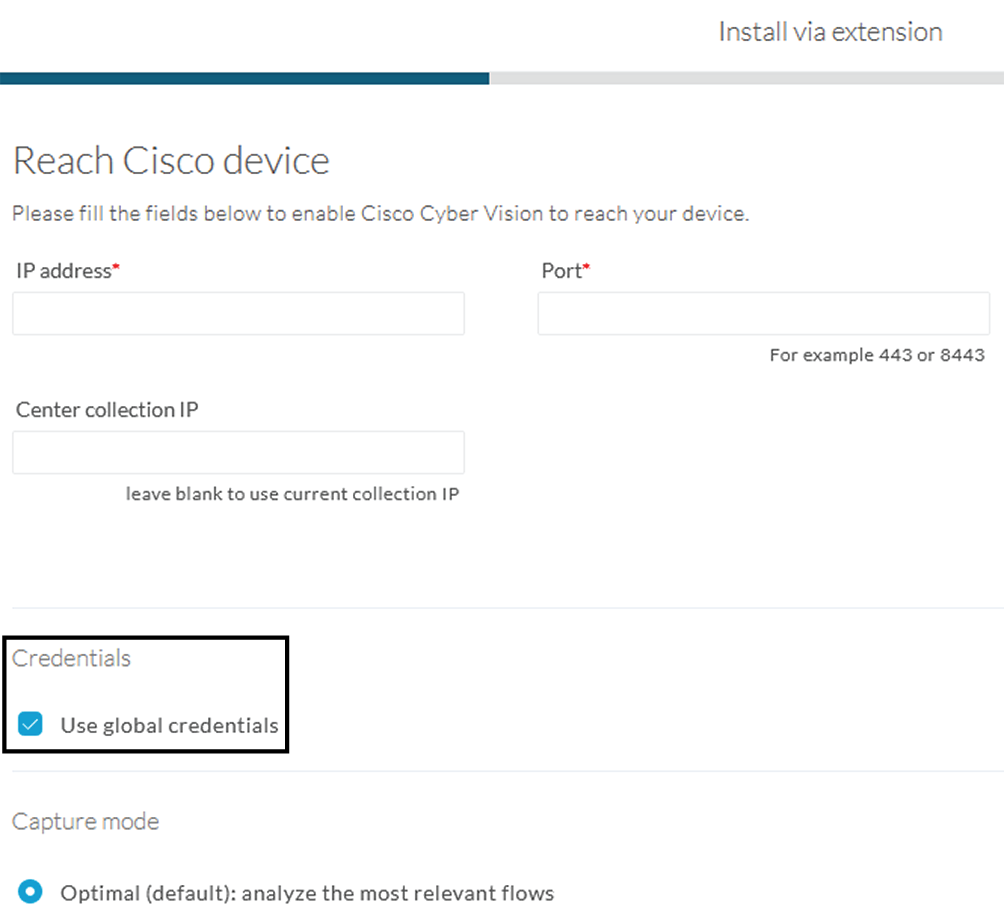This screenshot has height=911, width=1004.
Task: Click the IP address input field
Action: tap(238, 314)
